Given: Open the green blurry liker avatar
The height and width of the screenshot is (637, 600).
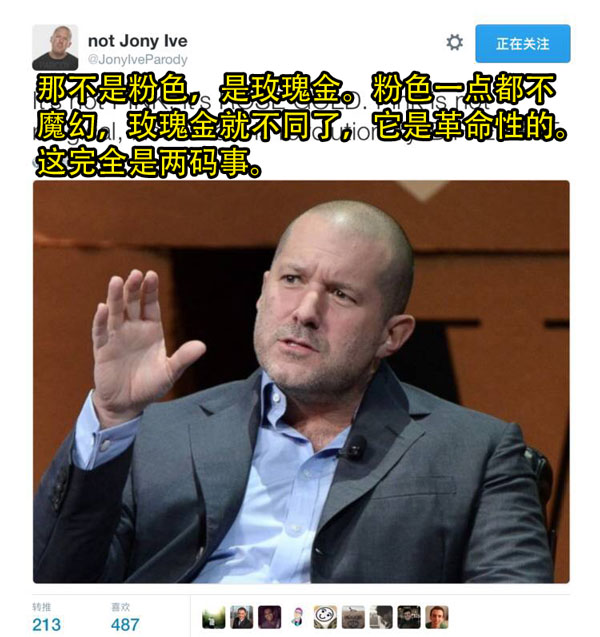Looking at the screenshot, I should tap(214, 617).
